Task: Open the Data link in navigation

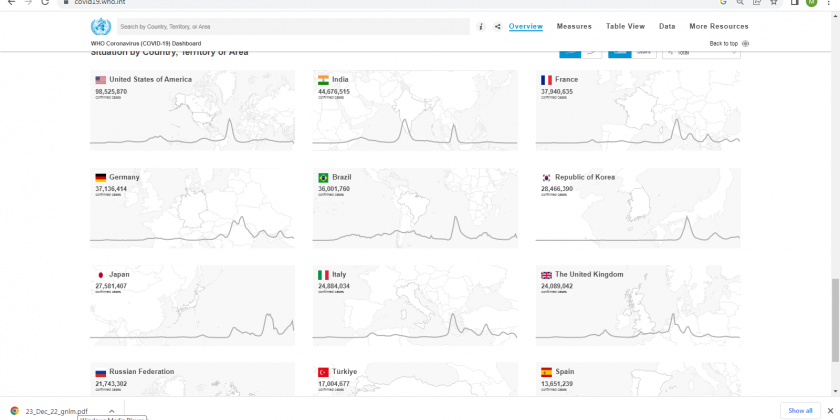Action: 667,27
